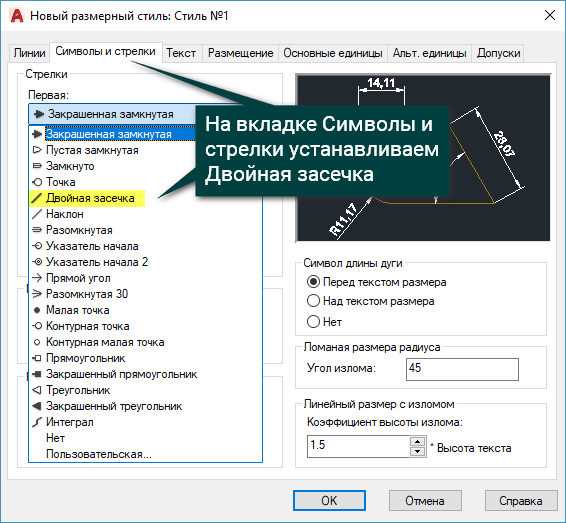The image size is (566, 523).
Task: Click the jog height factor field 1.5
Action: (358, 446)
